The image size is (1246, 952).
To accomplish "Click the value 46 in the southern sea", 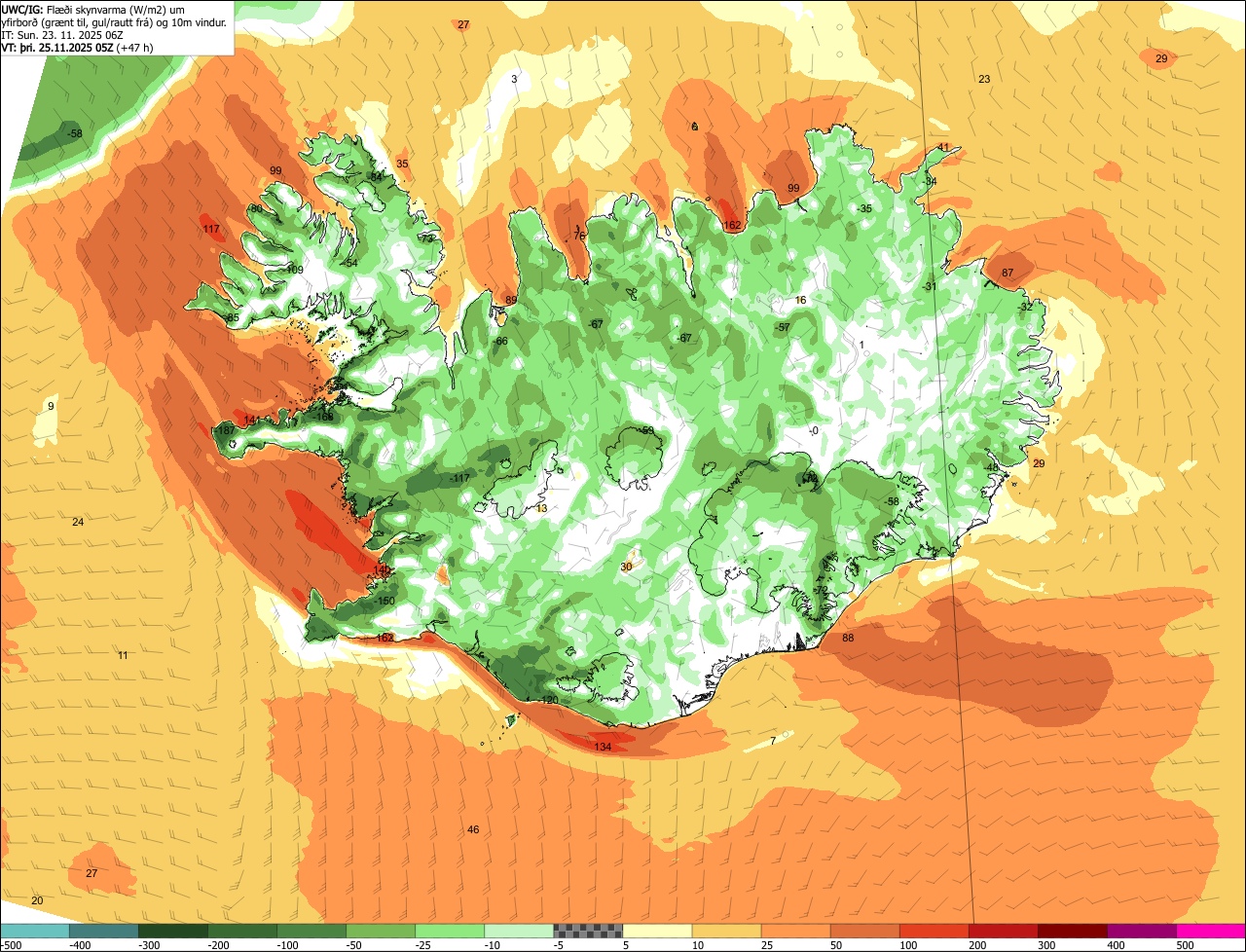I will (x=473, y=829).
